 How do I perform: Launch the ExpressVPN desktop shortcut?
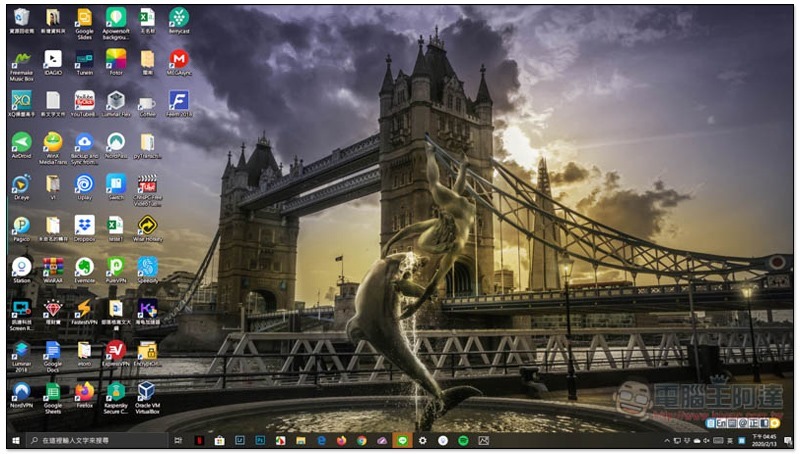pyautogui.click(x=116, y=354)
